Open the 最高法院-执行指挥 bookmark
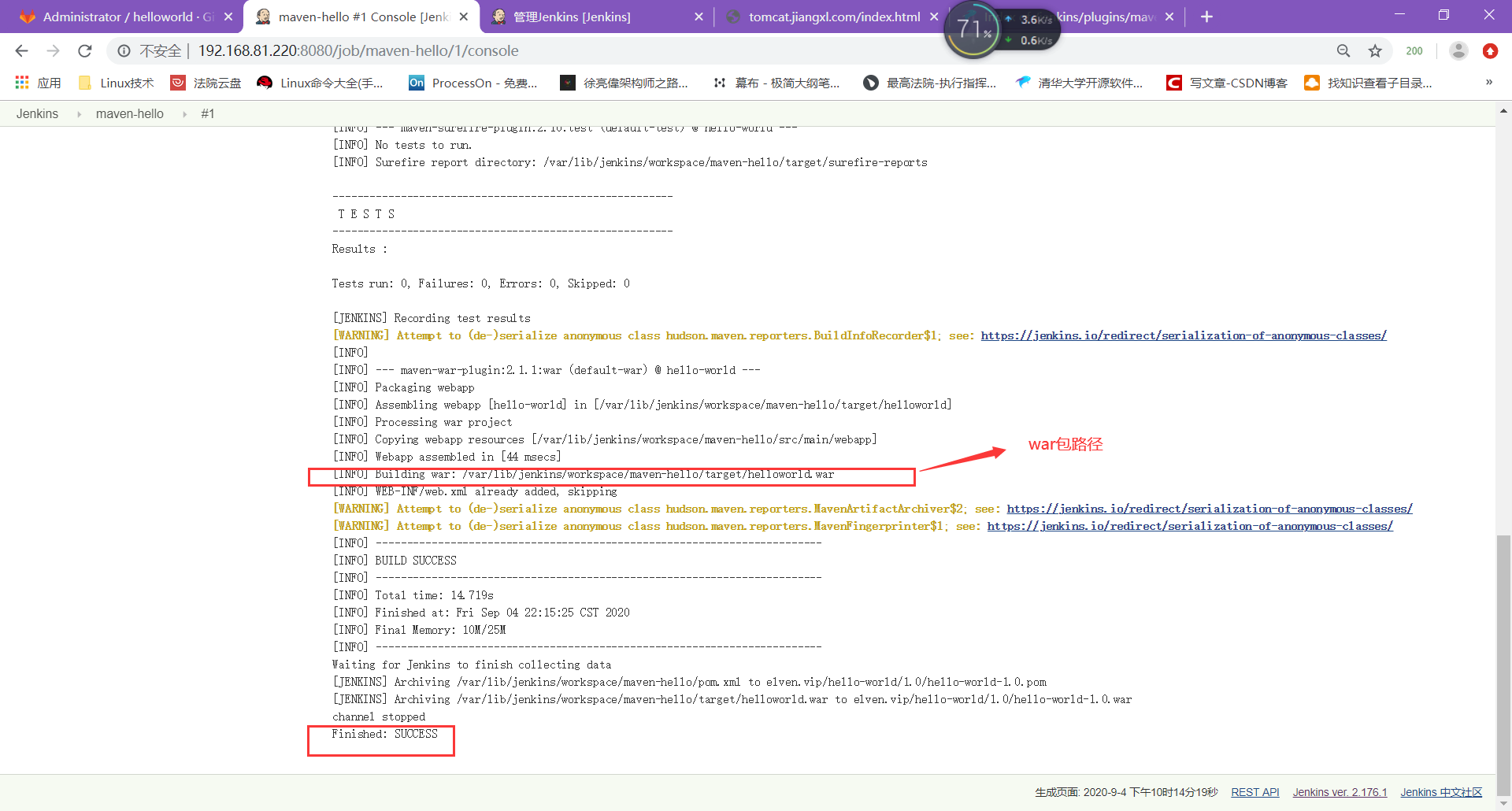Image resolution: width=1512 pixels, height=811 pixels. tap(930, 83)
